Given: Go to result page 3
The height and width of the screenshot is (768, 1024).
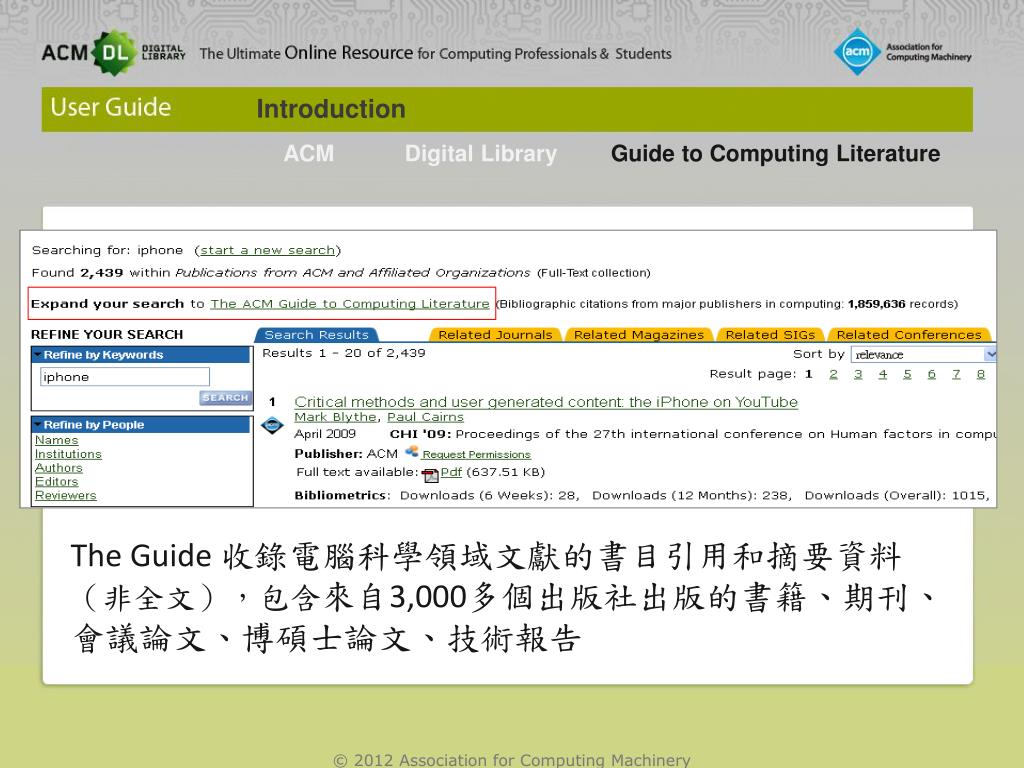Looking at the screenshot, I should (858, 374).
